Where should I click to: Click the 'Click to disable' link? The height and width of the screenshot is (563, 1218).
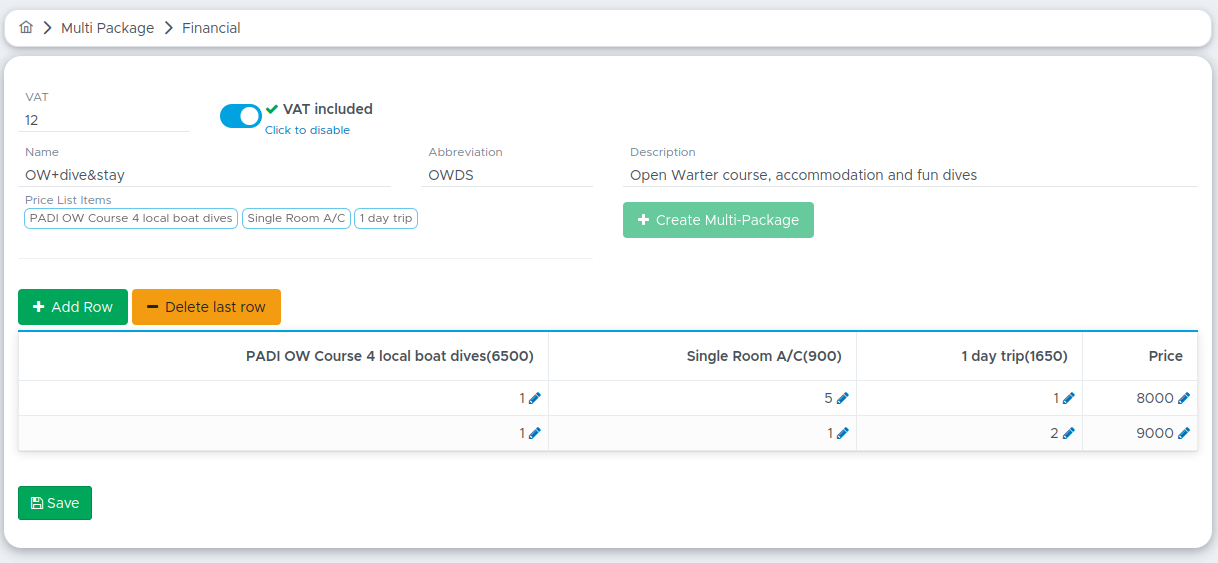307,130
